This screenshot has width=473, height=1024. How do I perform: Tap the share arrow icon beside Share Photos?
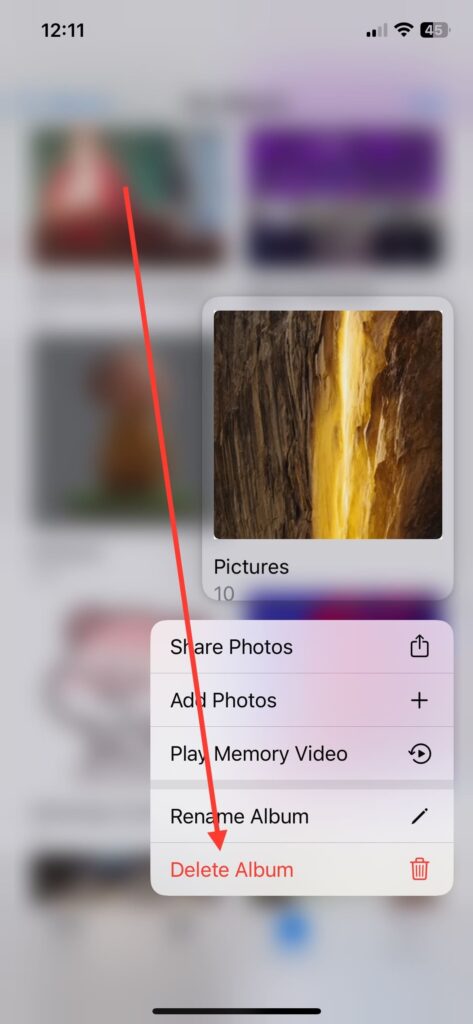(x=419, y=646)
